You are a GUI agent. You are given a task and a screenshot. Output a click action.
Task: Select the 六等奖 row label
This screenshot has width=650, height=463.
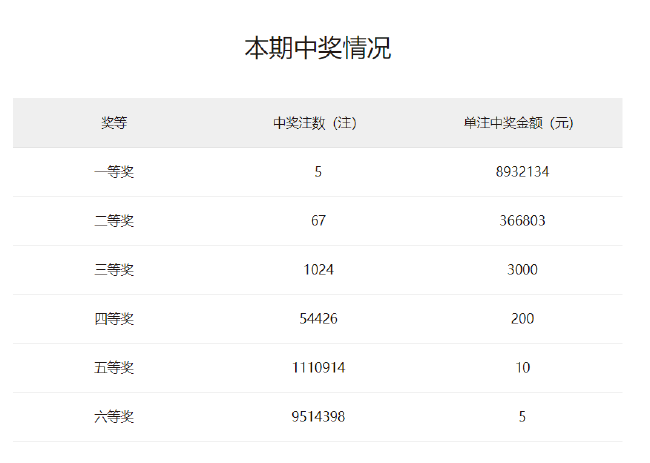point(114,417)
